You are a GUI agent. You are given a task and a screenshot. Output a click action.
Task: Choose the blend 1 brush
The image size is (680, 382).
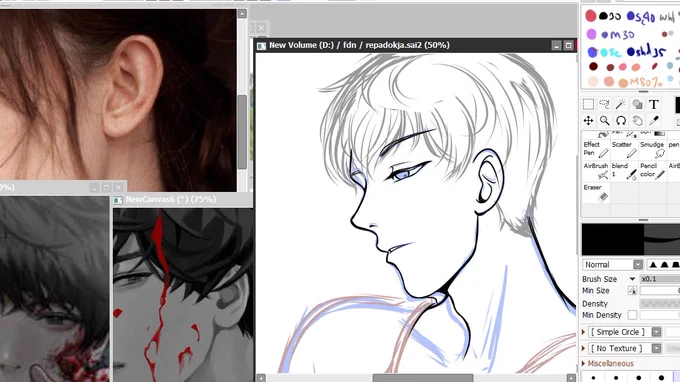pos(624,171)
